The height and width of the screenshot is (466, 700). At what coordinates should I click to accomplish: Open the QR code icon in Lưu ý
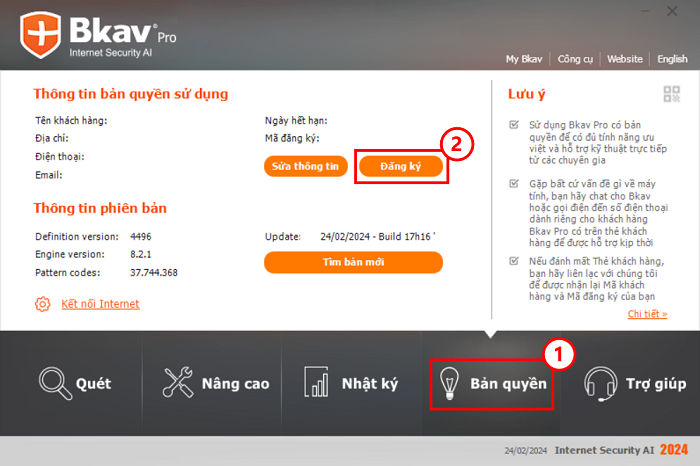671,94
